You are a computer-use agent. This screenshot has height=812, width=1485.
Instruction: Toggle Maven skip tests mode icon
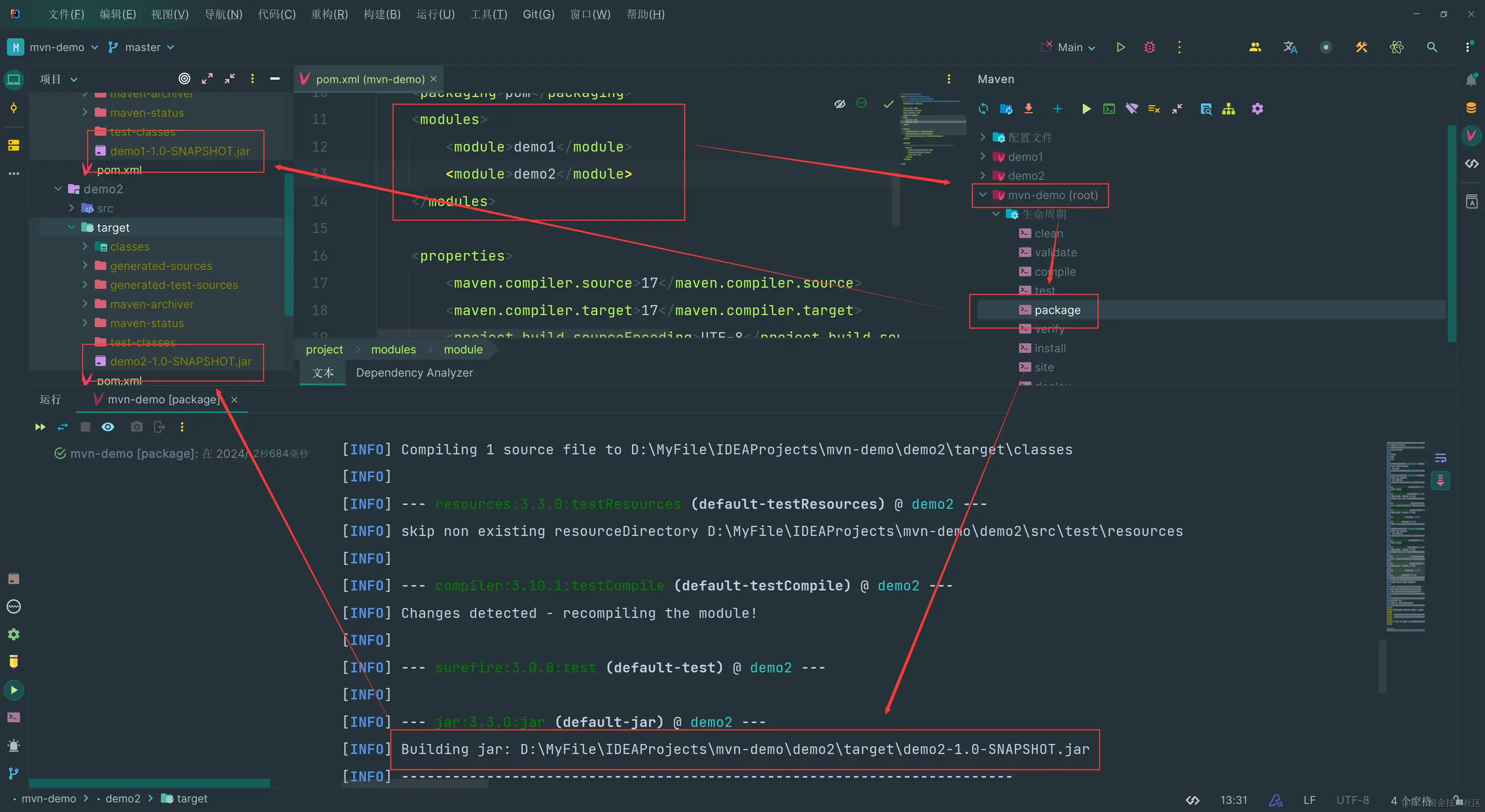[x=1154, y=109]
